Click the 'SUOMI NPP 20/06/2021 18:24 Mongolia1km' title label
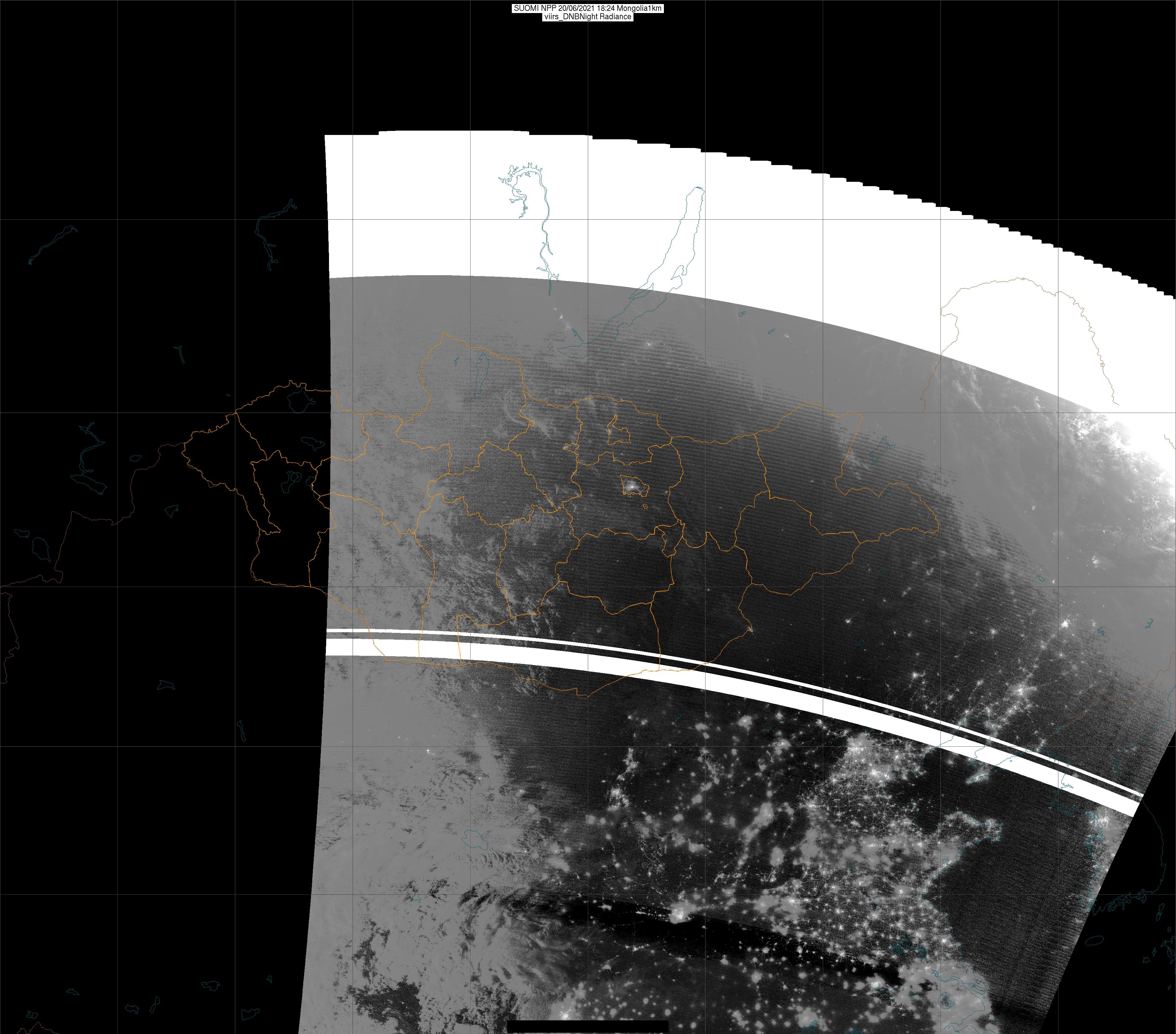The height and width of the screenshot is (1034, 1176). [x=588, y=8]
